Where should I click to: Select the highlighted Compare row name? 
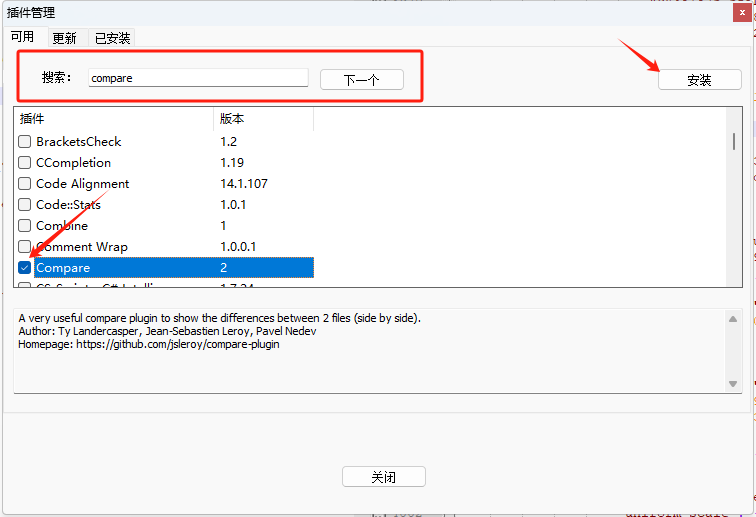point(63,268)
